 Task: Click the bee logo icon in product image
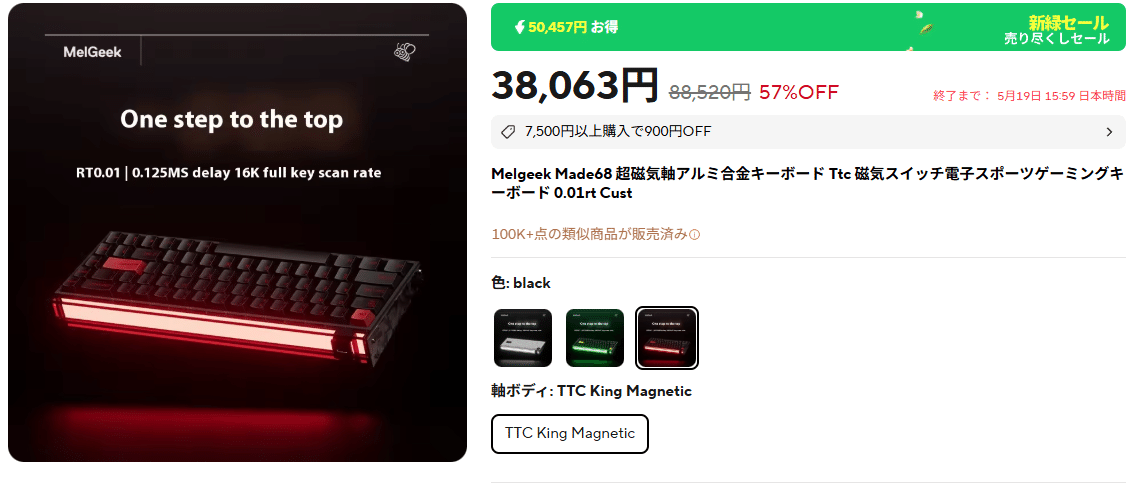[405, 52]
